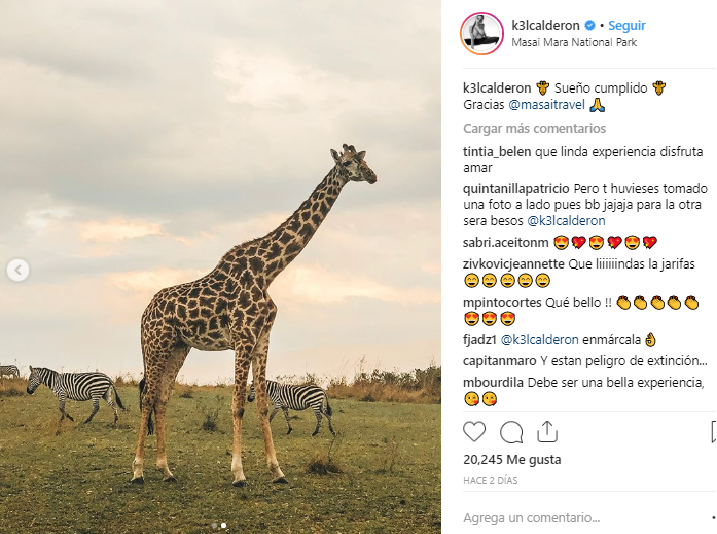This screenshot has width=717, height=534.
Task: Open comments via speech bubble icon
Action: 511,431
